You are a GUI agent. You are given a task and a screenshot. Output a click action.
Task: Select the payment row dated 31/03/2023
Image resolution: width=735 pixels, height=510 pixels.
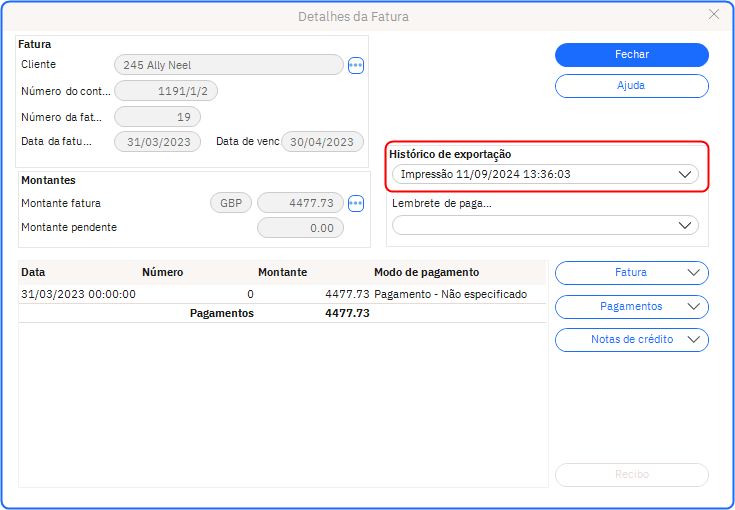coord(280,295)
